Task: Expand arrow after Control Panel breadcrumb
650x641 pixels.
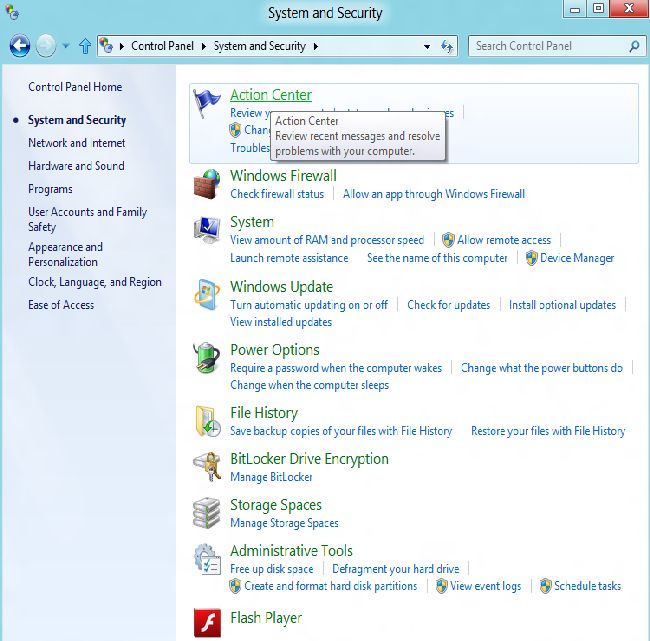Action: 204,46
